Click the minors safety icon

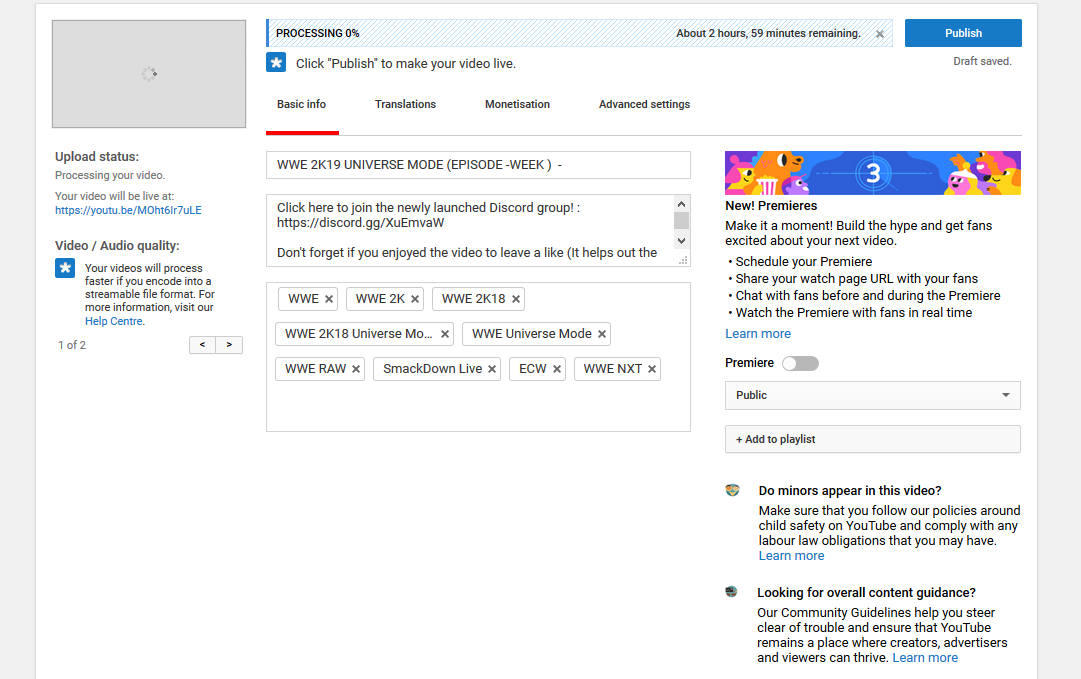pos(732,490)
